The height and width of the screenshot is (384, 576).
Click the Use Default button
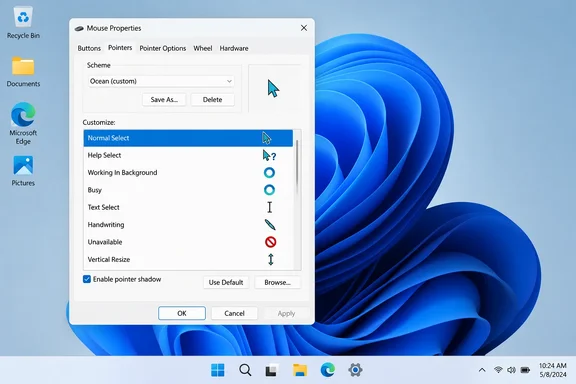coord(226,282)
